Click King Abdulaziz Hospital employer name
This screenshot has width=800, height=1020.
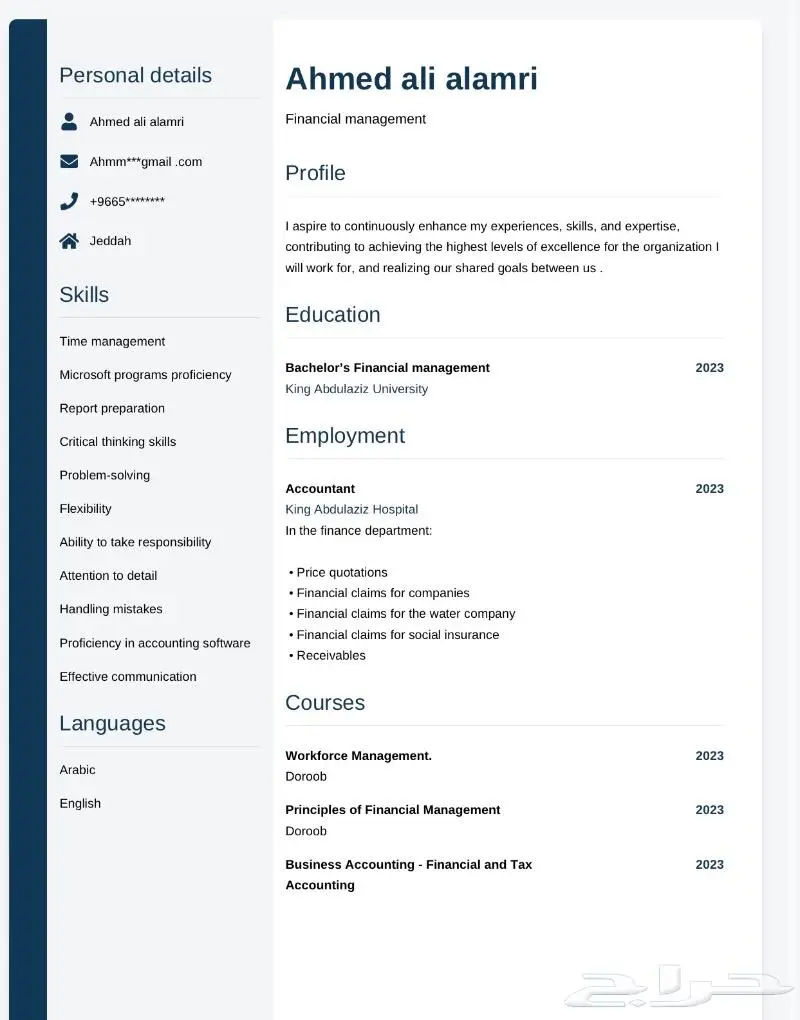click(351, 509)
